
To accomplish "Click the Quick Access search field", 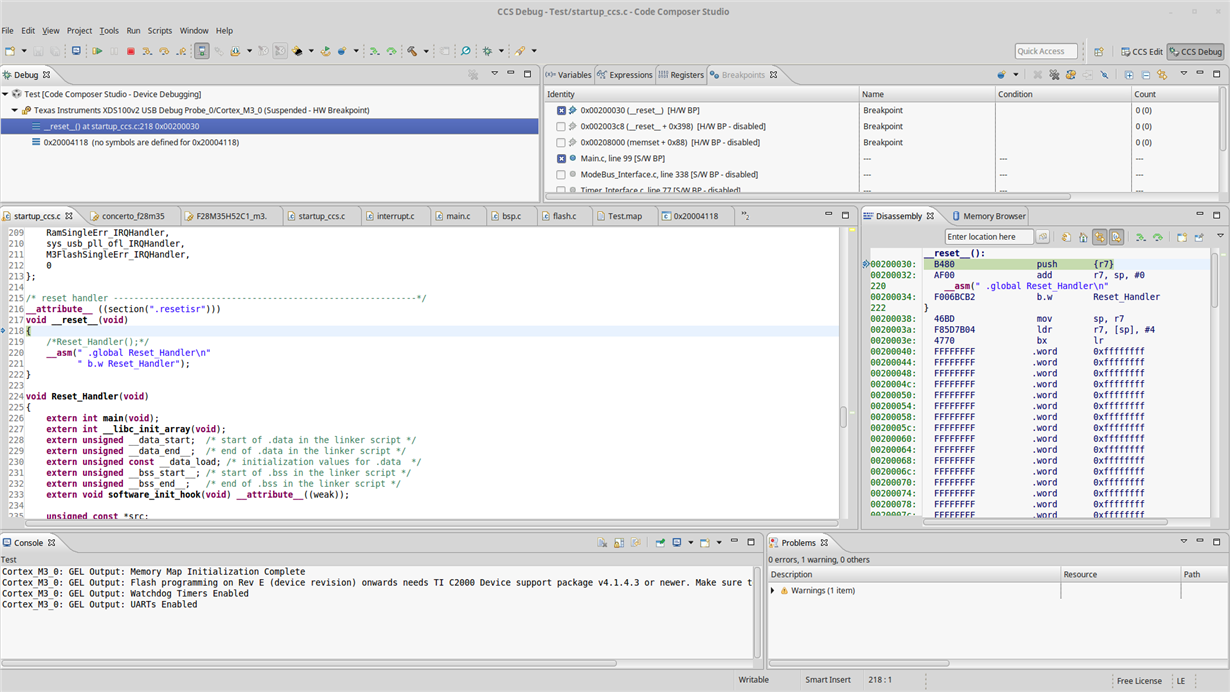I will pyautogui.click(x=1046, y=51).
